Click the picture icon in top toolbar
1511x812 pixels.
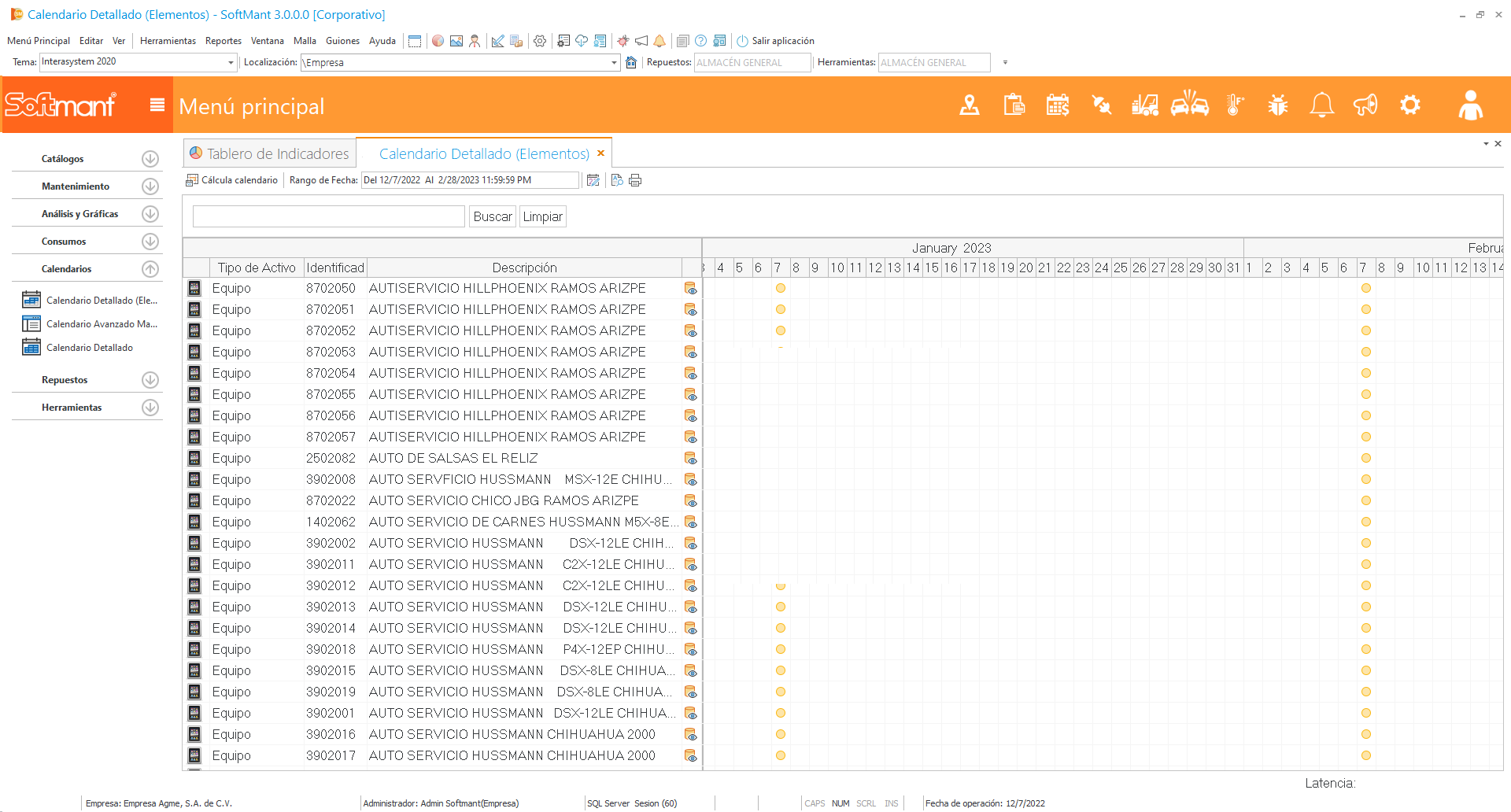[456, 41]
